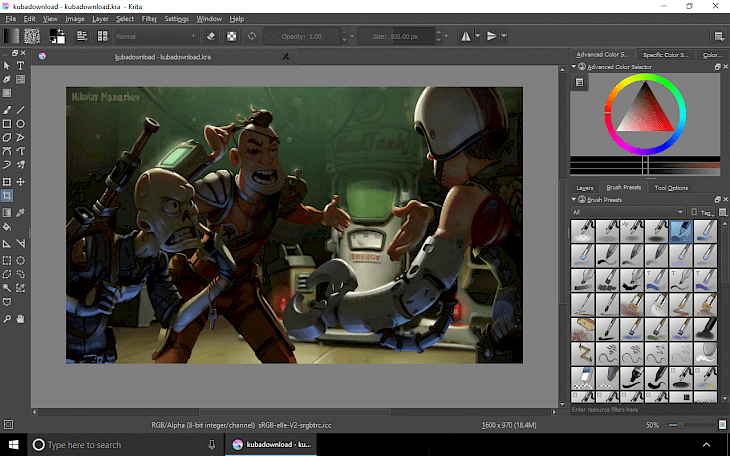
Task: Select the Zoom magnifier tool
Action: tap(7, 319)
